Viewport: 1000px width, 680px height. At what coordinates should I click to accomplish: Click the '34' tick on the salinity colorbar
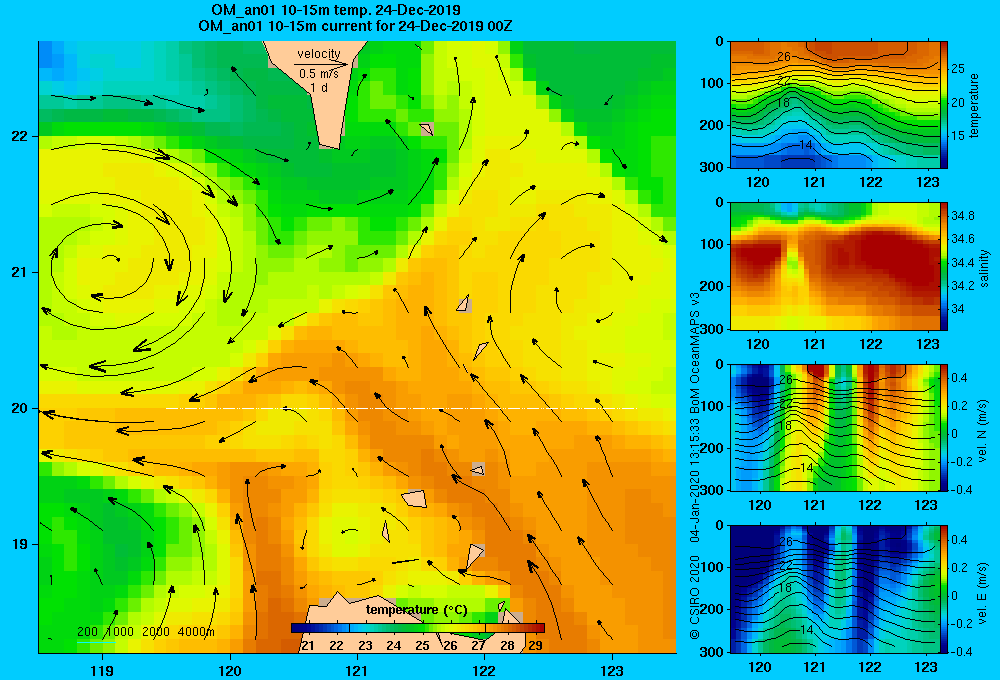click(x=958, y=309)
